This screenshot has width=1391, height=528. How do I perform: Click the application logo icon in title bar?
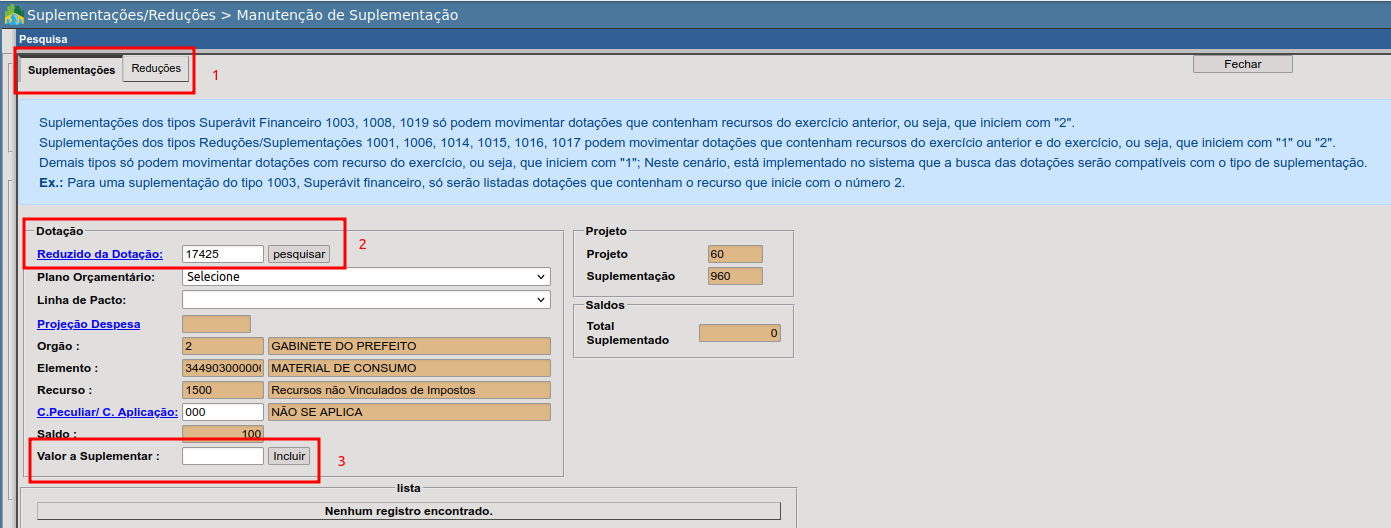coord(14,15)
